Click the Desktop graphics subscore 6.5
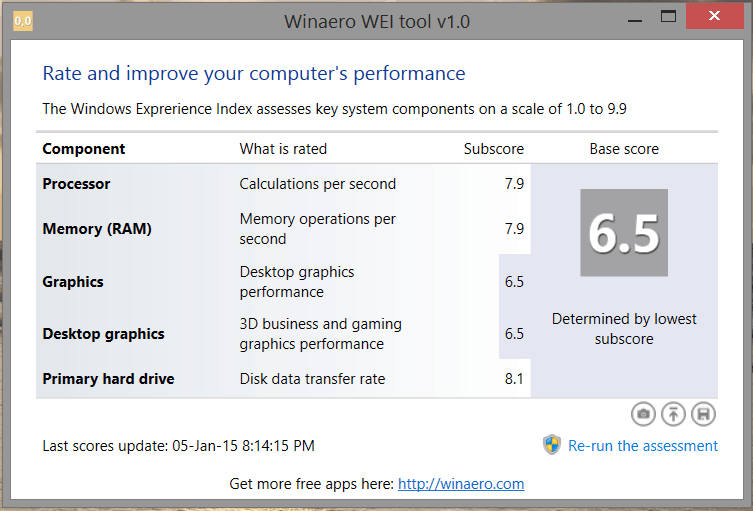Viewport: 753px width, 511px height. 514,334
